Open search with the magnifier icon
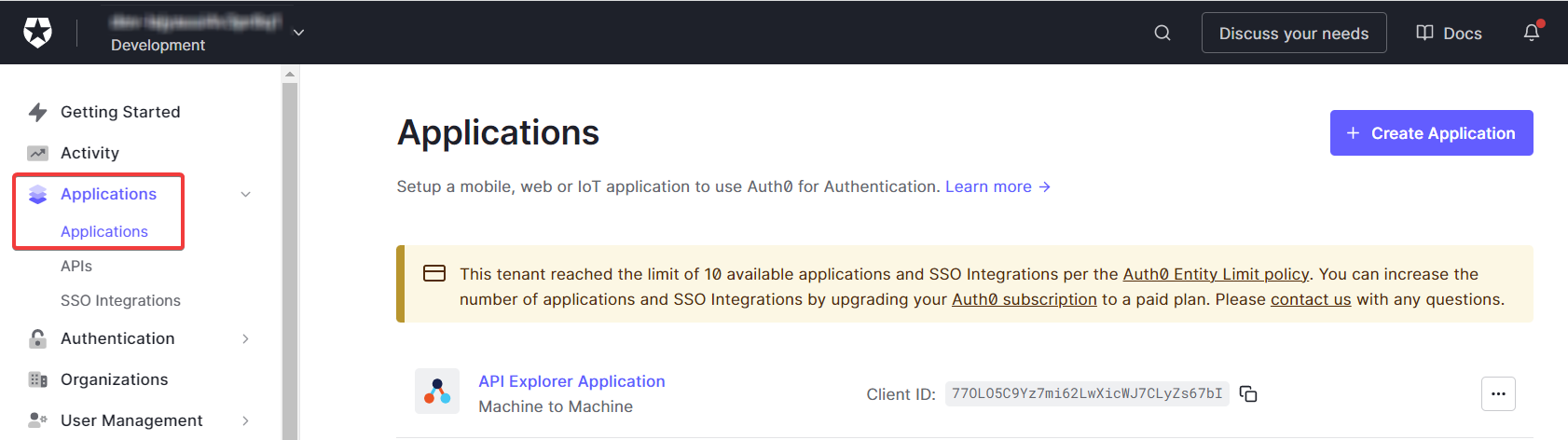 pyautogui.click(x=1162, y=33)
